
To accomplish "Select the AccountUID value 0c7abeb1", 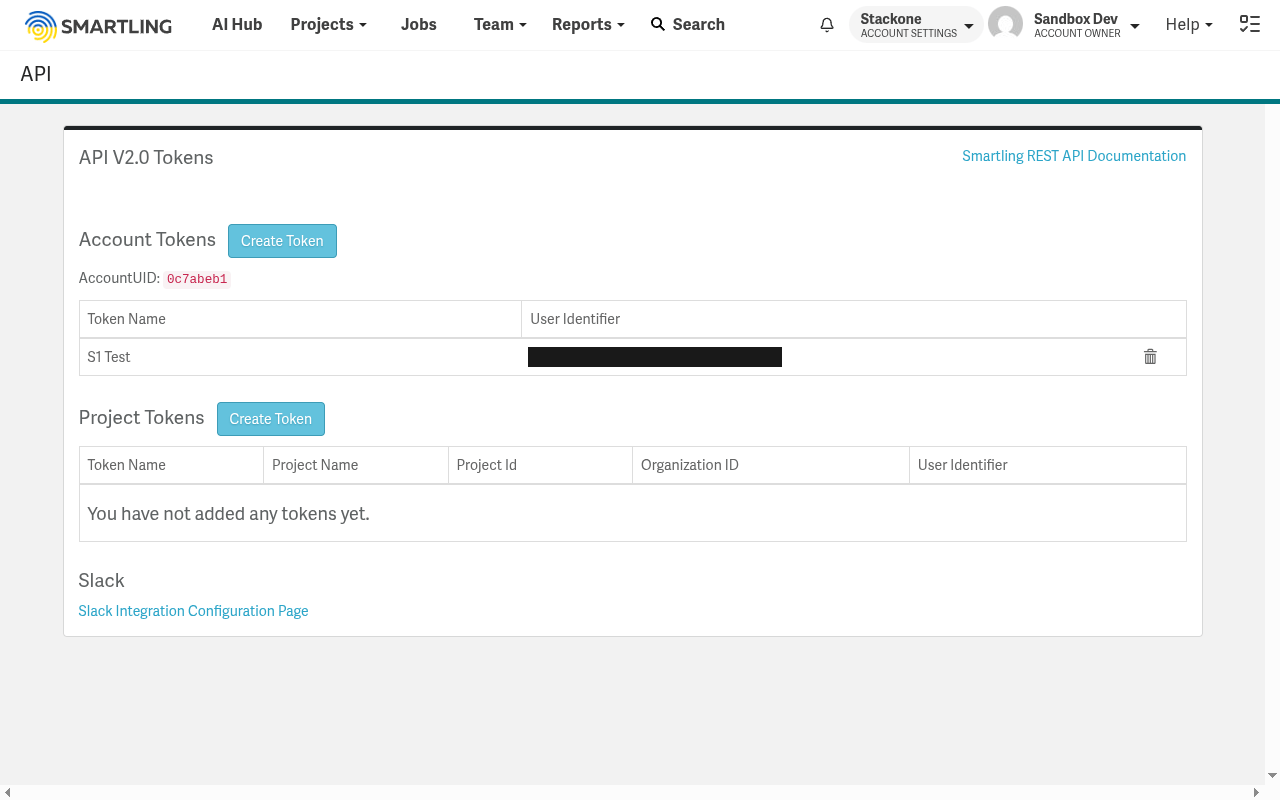I will [x=197, y=279].
